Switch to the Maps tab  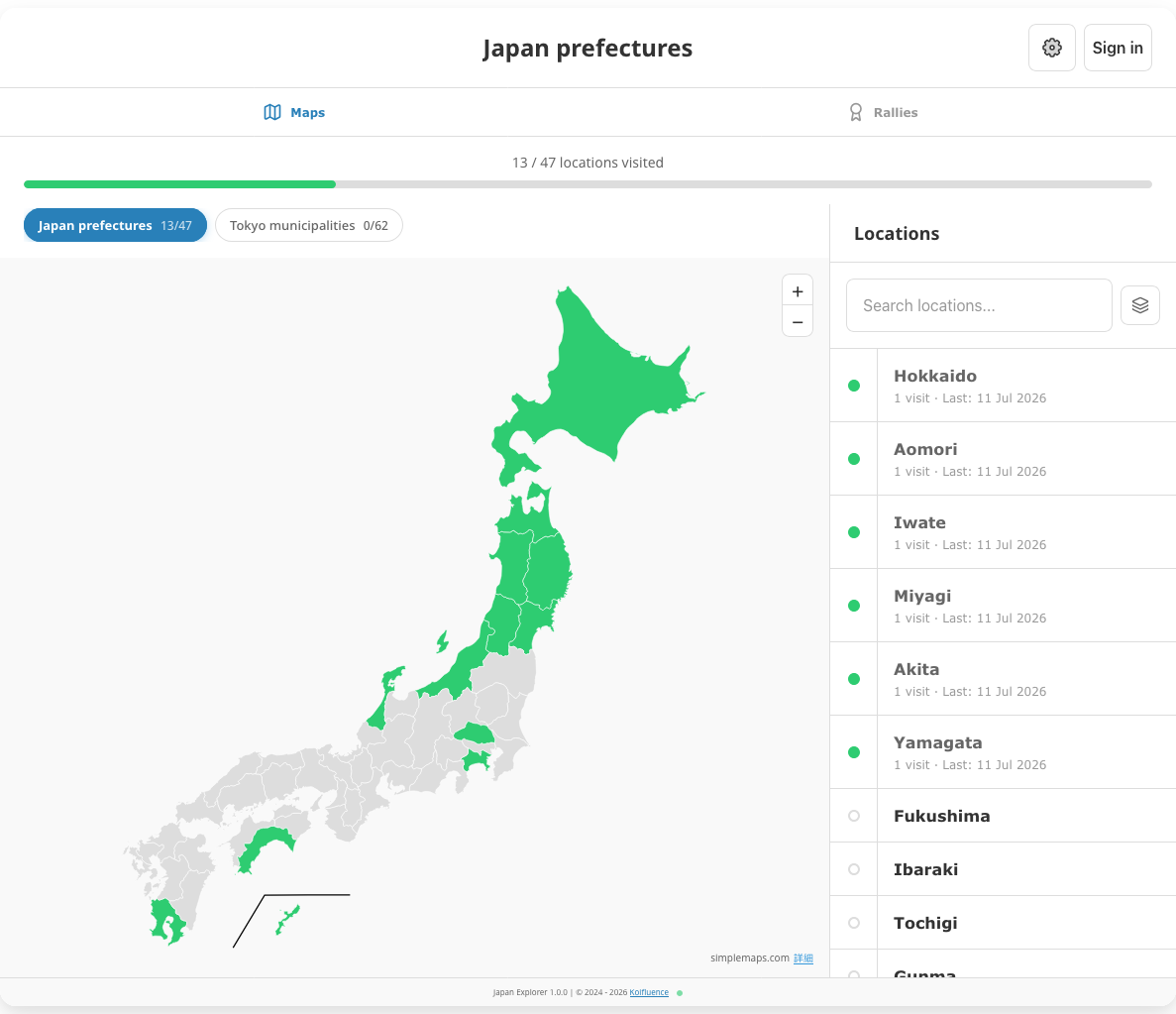coord(294,112)
